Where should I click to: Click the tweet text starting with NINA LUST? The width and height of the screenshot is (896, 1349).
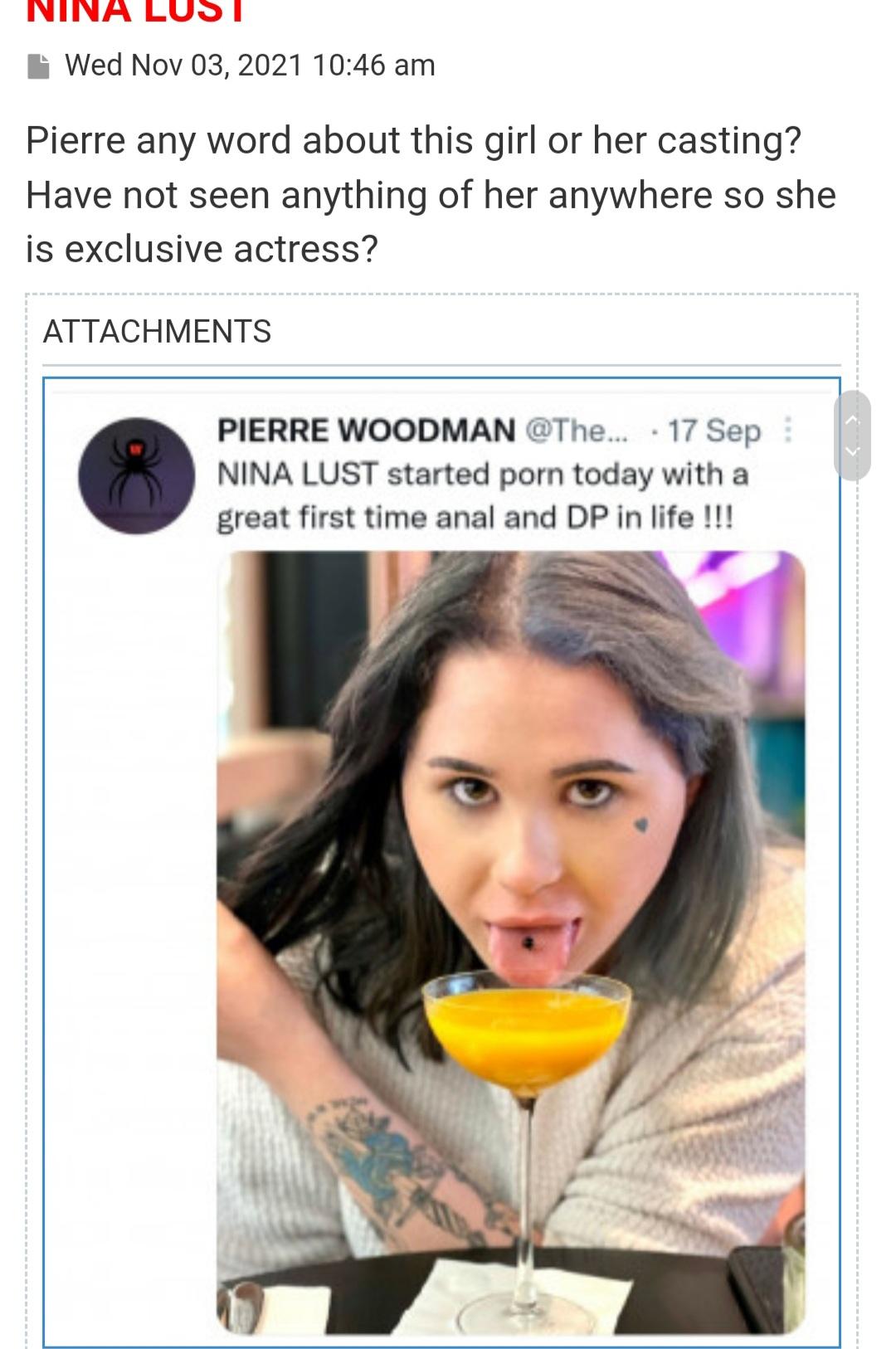482,495
